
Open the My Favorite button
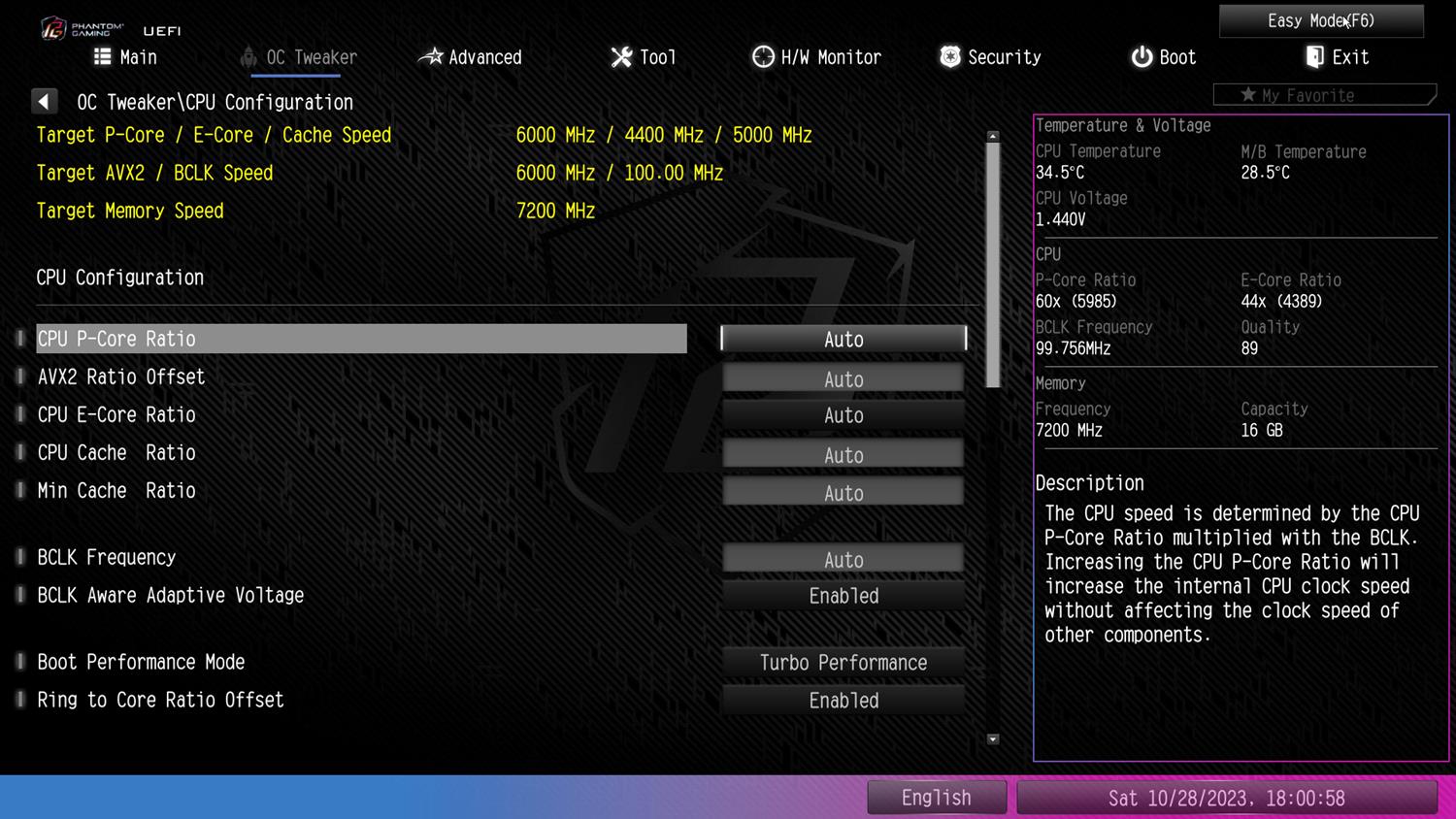1323,95
